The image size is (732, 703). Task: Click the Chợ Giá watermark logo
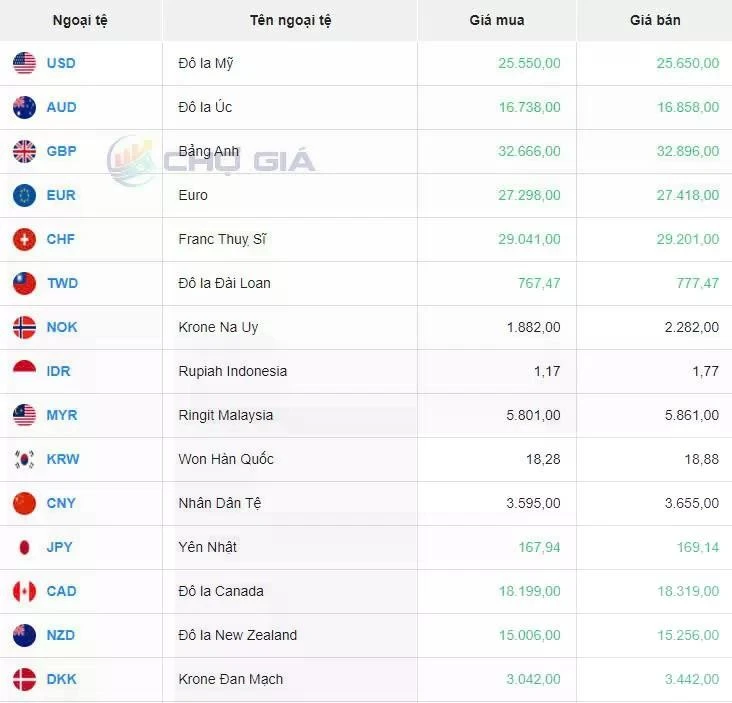[x=212, y=161]
